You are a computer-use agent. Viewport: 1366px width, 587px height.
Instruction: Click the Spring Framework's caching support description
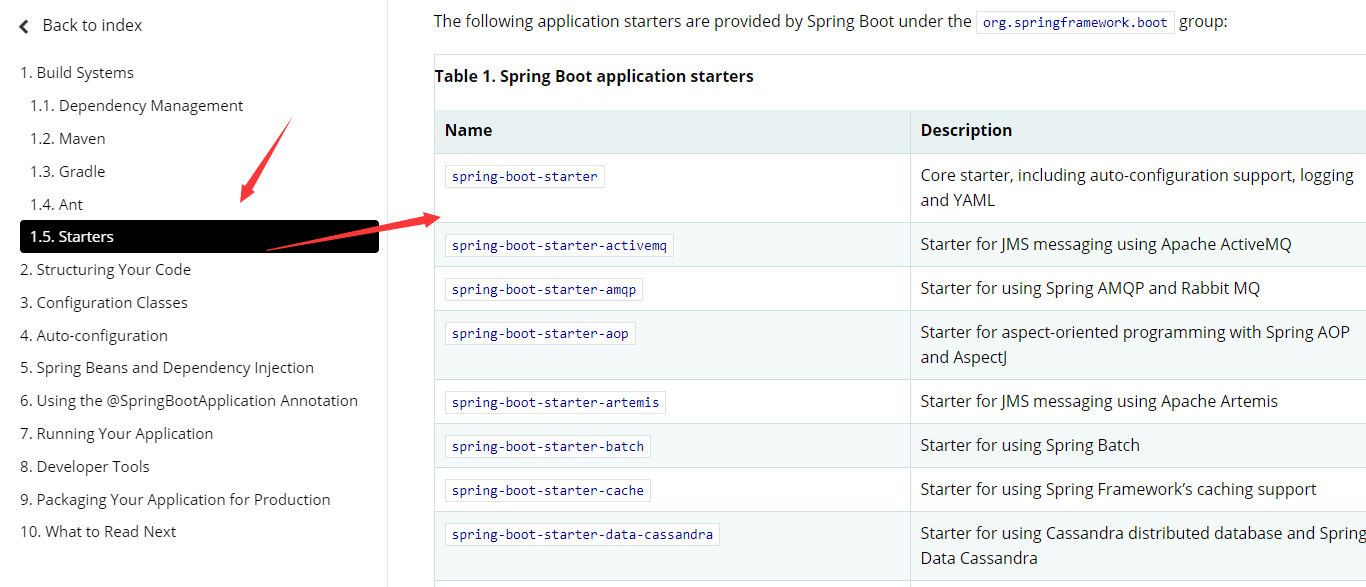1118,489
